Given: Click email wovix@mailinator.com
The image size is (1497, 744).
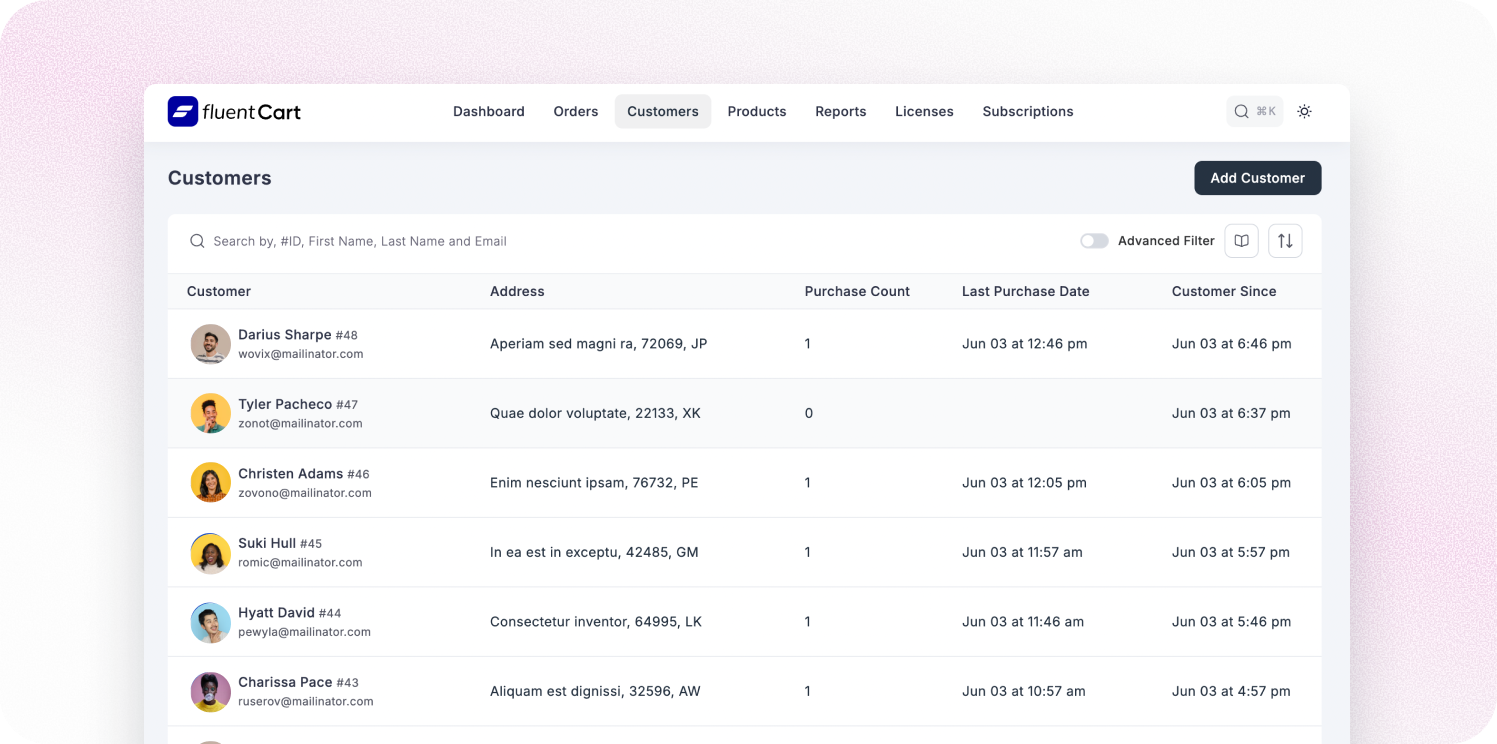Looking at the screenshot, I should [x=301, y=354].
